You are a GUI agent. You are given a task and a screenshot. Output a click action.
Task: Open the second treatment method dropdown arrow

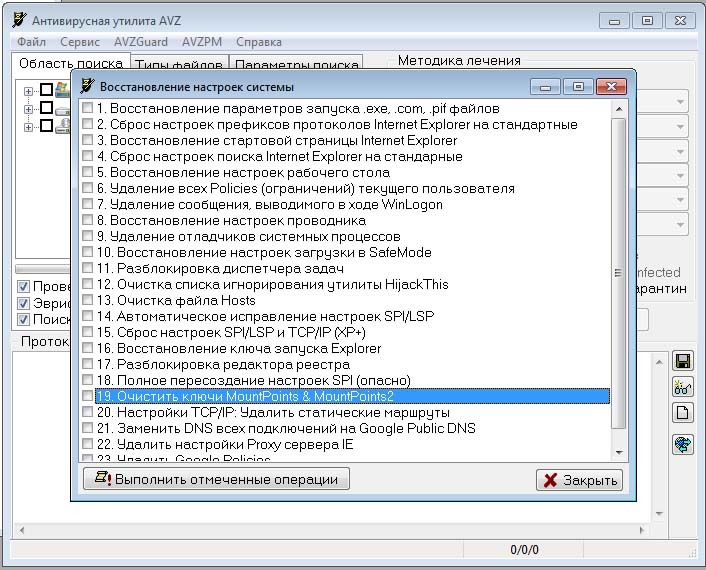pyautogui.click(x=680, y=127)
